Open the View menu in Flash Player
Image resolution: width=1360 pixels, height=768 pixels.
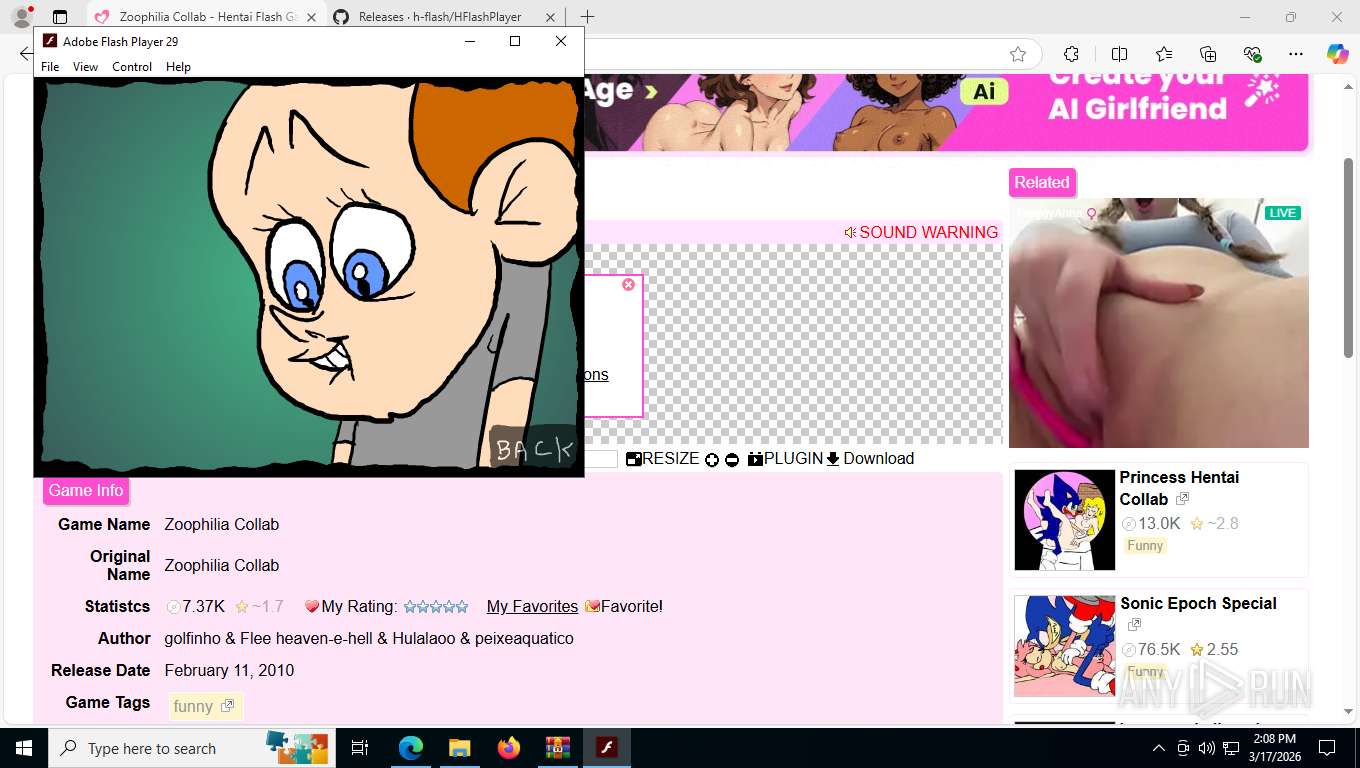[x=85, y=67]
